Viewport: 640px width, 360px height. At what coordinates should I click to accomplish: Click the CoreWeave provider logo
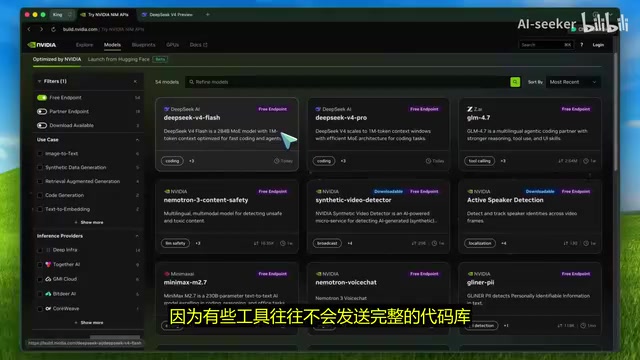(x=48, y=309)
